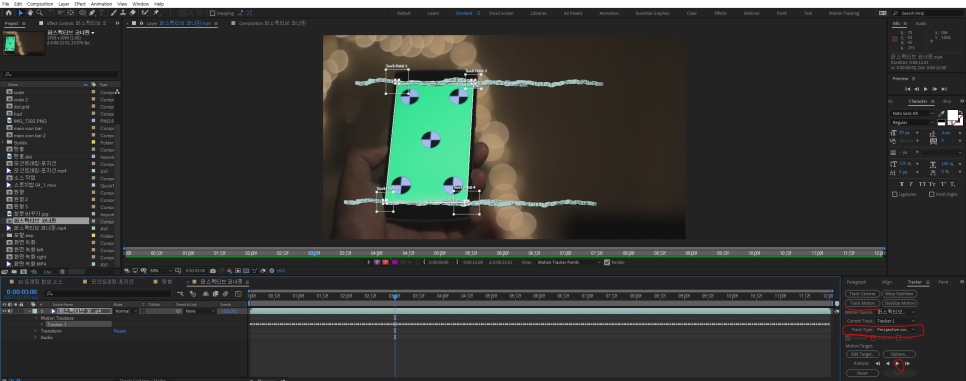Click the Reset button in Tracker
Viewport: 966px width, 381px height.
862,373
